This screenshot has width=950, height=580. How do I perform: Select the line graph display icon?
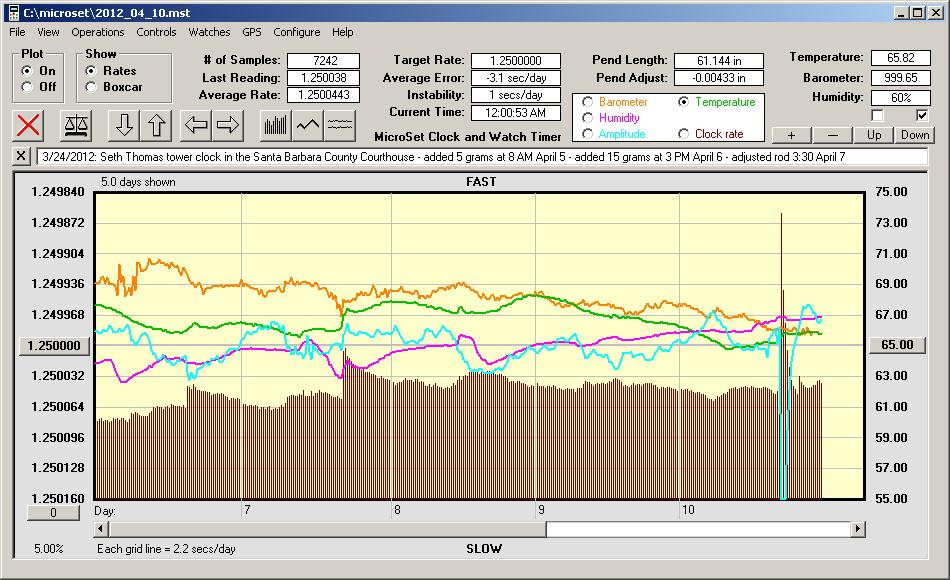coord(308,125)
